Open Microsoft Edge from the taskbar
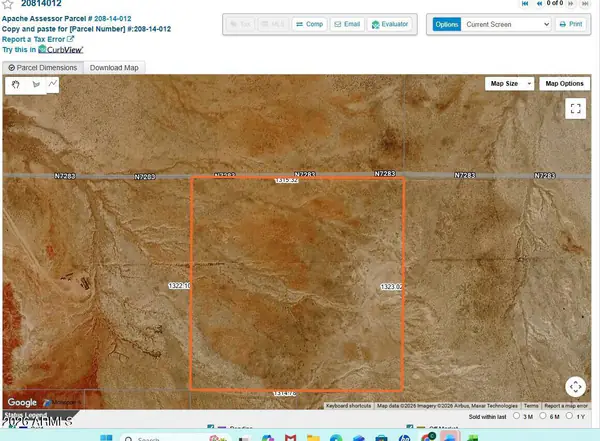Screen dimensions: 600x441 (x=336, y=438)
